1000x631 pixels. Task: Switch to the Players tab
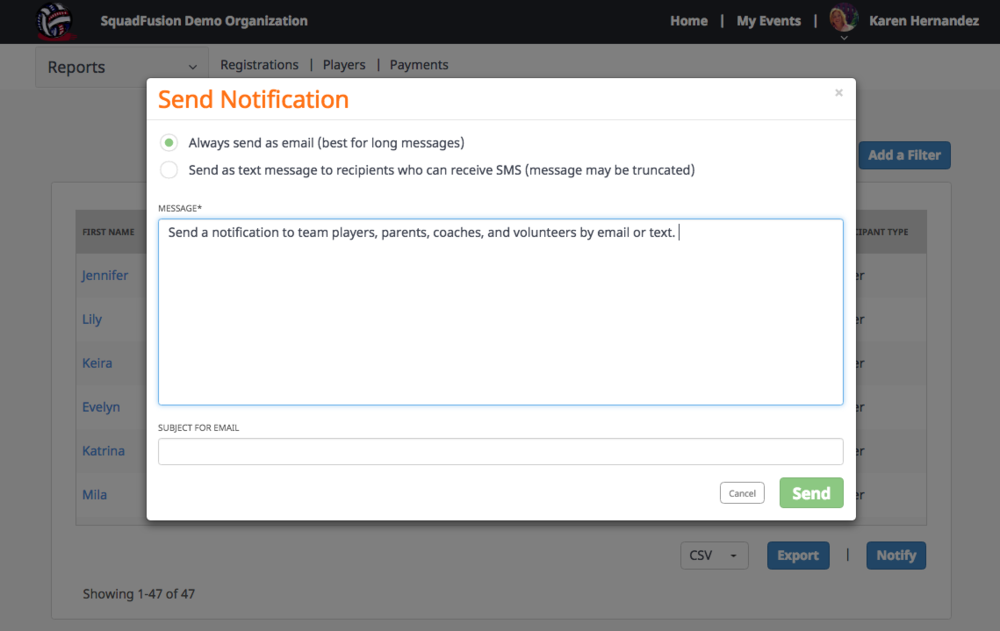pyautogui.click(x=344, y=65)
